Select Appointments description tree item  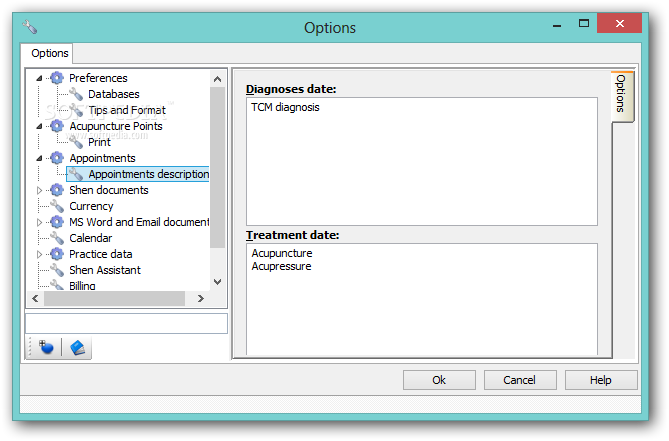pyautogui.click(x=148, y=174)
